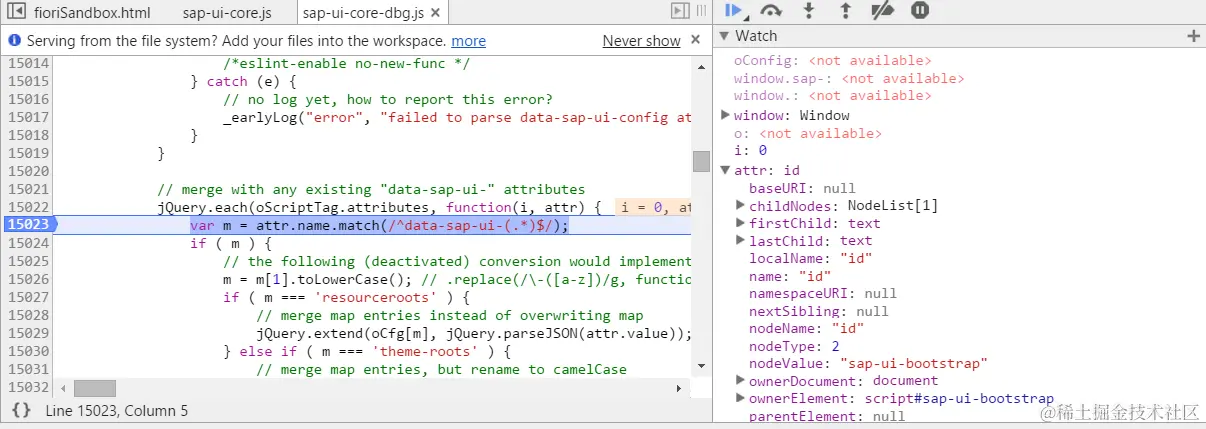Expand the window: Window entry
The width and height of the screenshot is (1206, 429).
point(726,116)
